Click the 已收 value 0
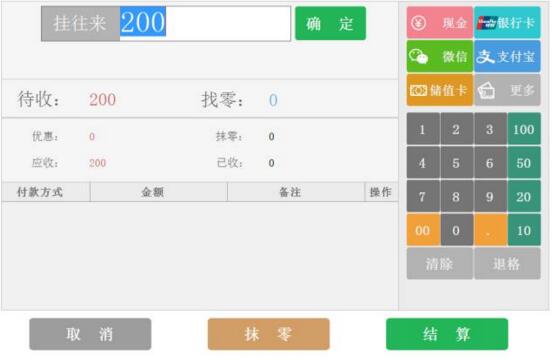This screenshot has height=361, width=553. tap(271, 163)
